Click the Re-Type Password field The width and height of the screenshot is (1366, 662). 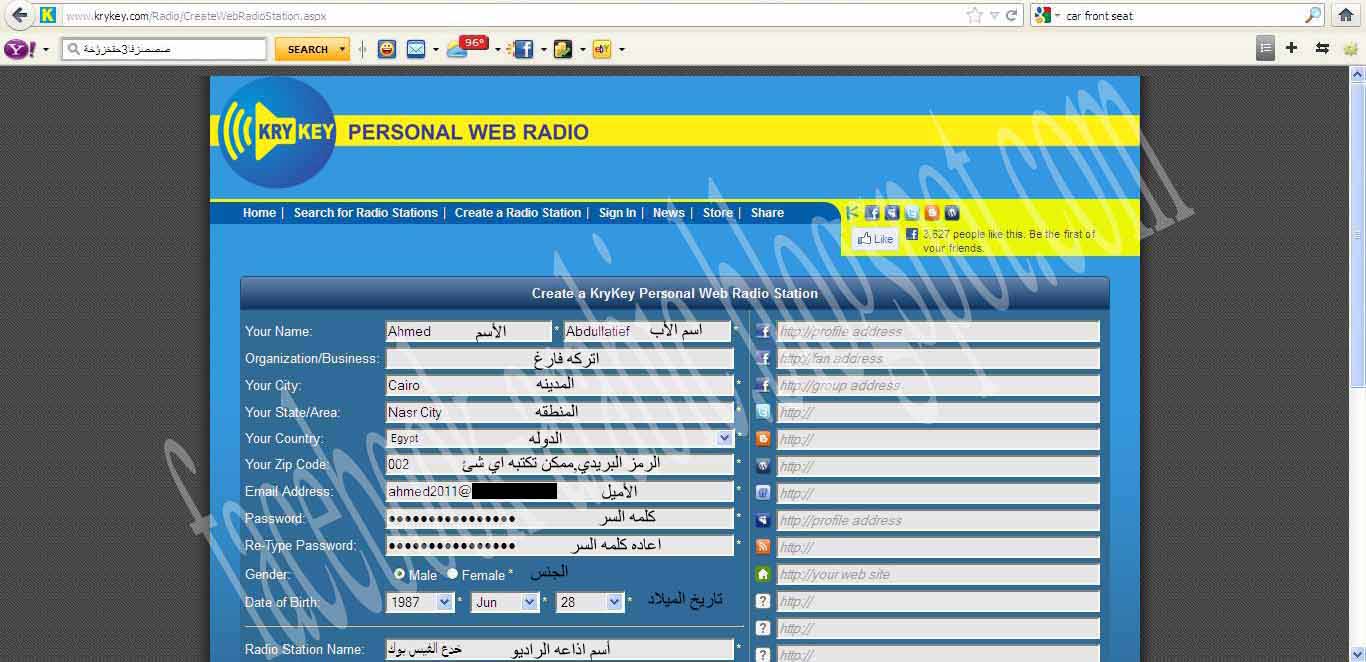pos(560,545)
